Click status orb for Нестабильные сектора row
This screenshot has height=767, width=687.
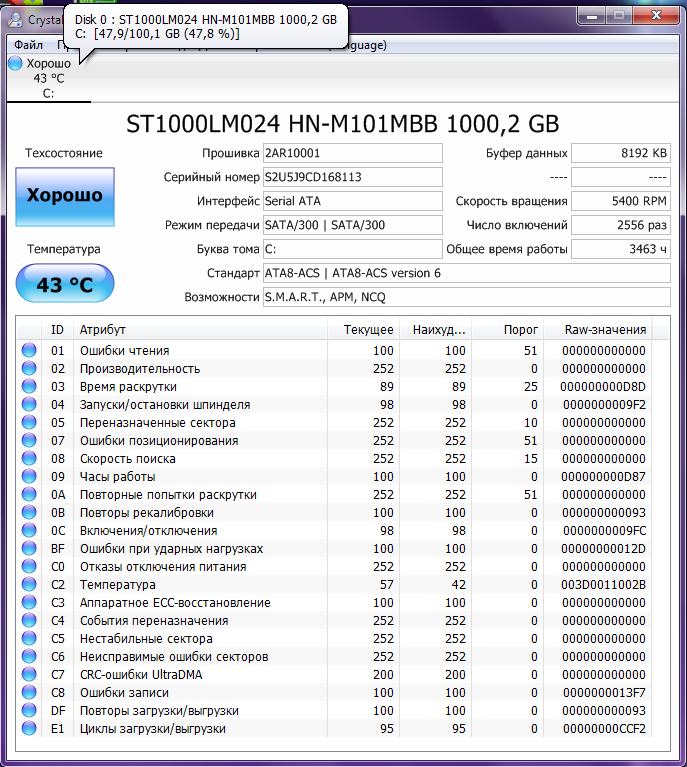29,639
